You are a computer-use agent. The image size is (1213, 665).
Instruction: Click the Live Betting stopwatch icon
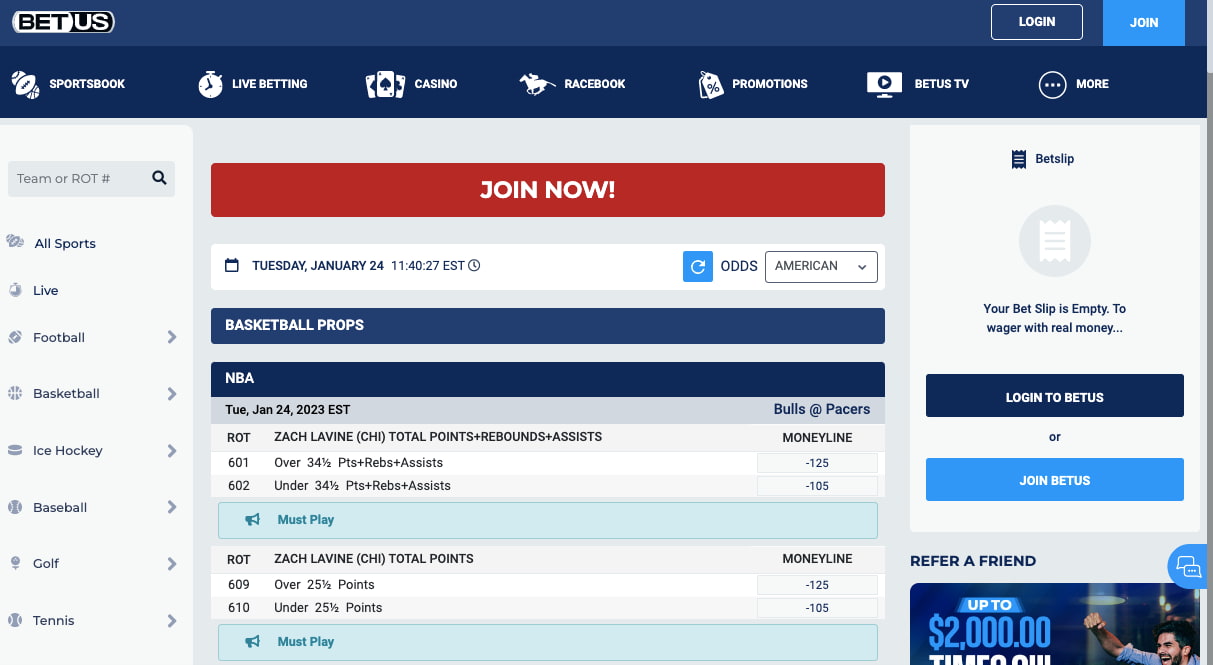tap(211, 84)
